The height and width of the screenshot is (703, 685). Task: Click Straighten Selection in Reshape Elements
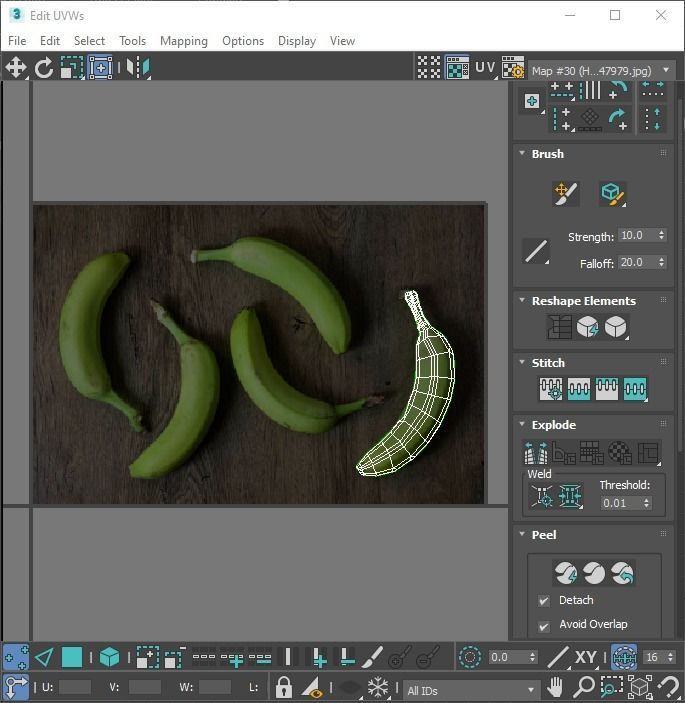(x=559, y=327)
